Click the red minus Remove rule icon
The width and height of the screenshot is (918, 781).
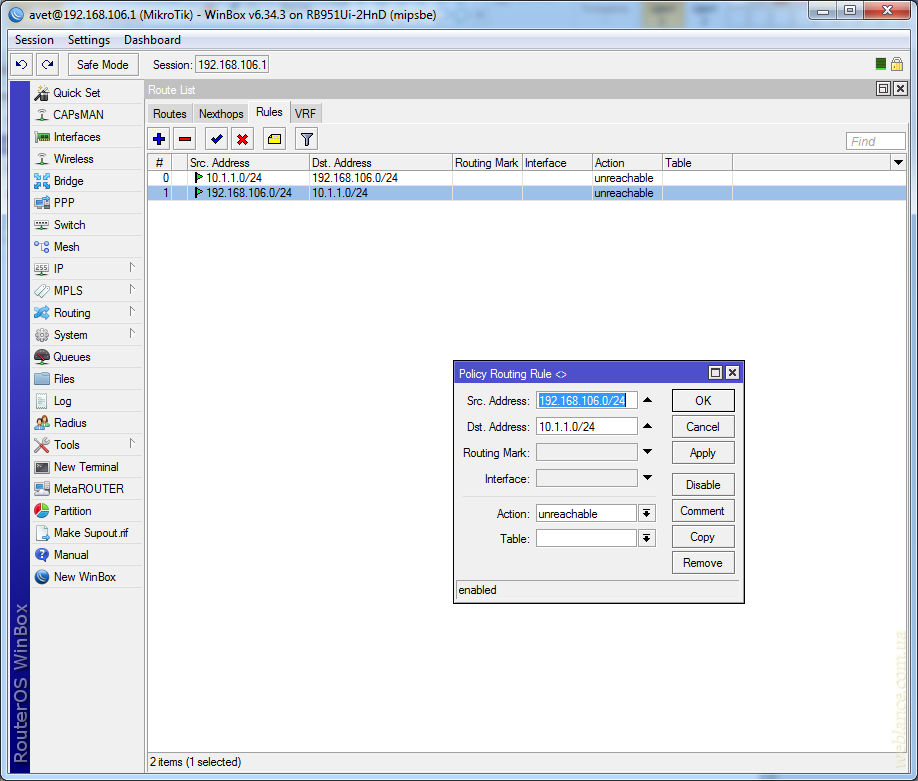[185, 139]
